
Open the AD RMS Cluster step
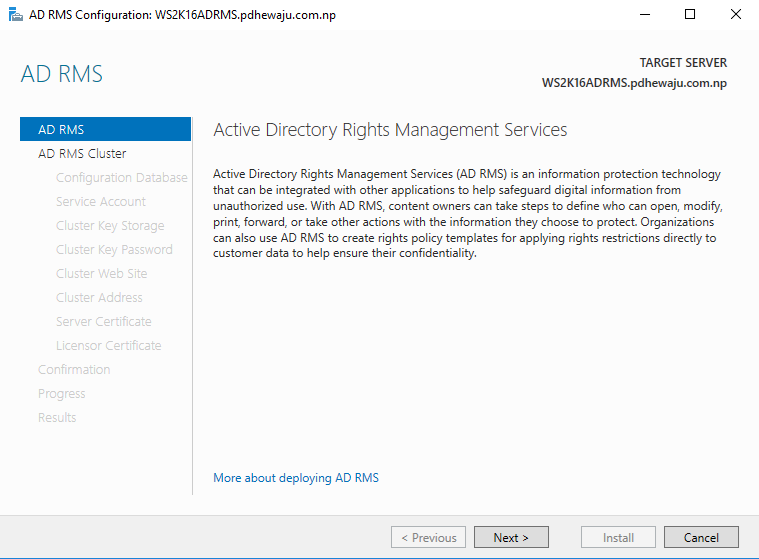pyautogui.click(x=82, y=153)
